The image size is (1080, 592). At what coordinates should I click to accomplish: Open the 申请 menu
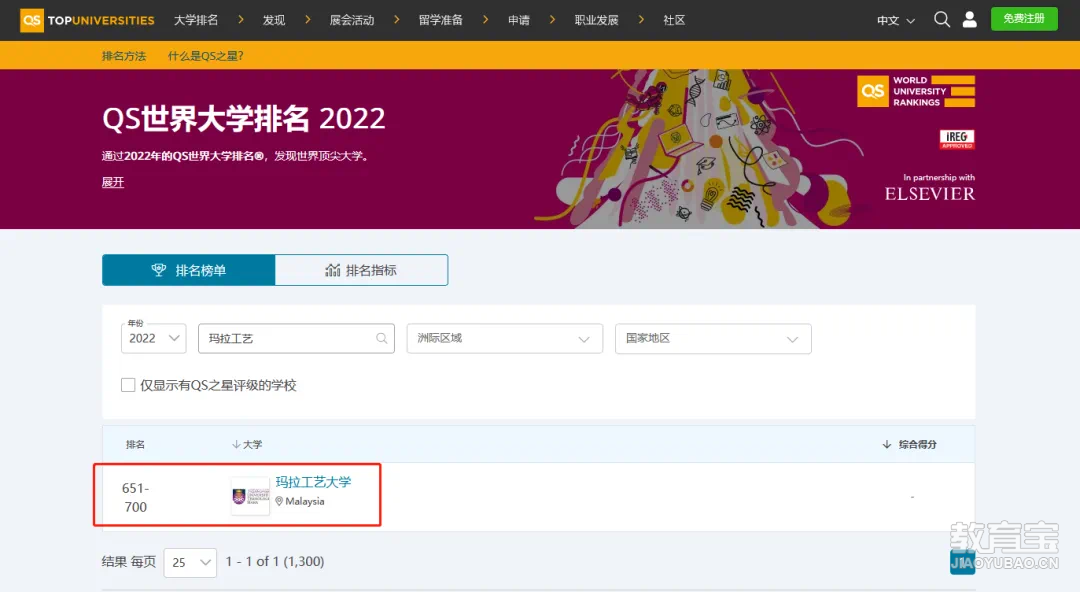tap(519, 20)
